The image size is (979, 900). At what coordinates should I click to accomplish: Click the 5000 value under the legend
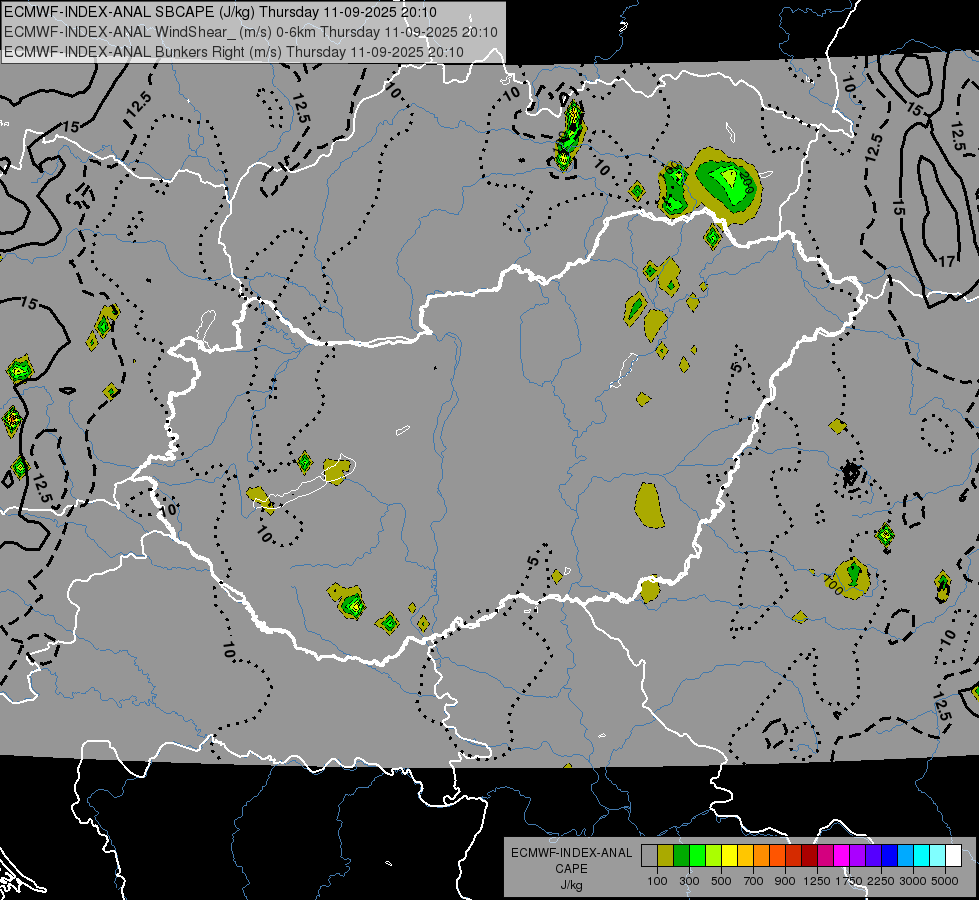coord(945,881)
